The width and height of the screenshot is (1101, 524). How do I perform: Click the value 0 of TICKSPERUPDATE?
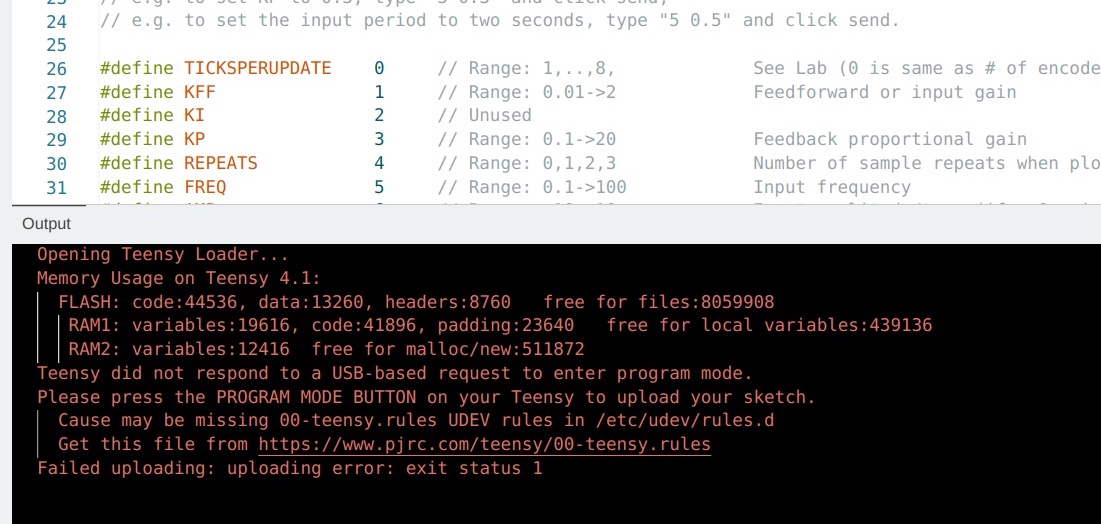tap(379, 68)
